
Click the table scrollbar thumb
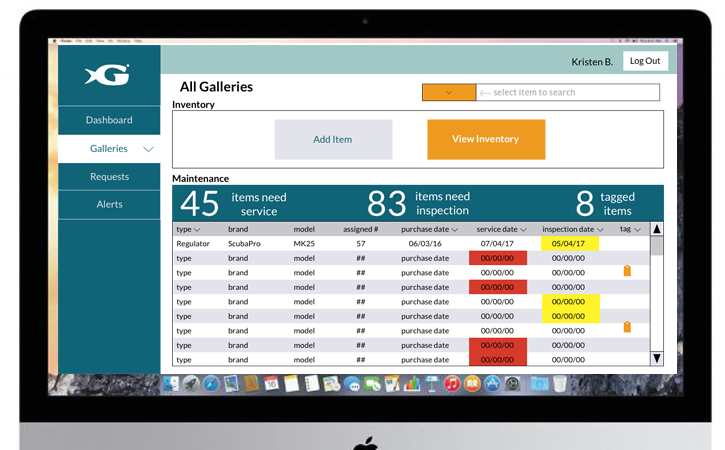click(657, 246)
